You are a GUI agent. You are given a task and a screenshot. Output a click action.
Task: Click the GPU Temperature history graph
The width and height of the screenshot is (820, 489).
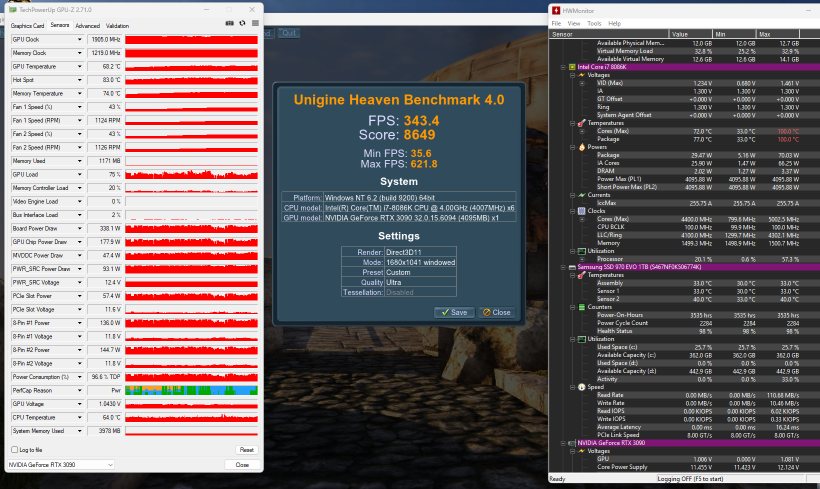point(191,66)
